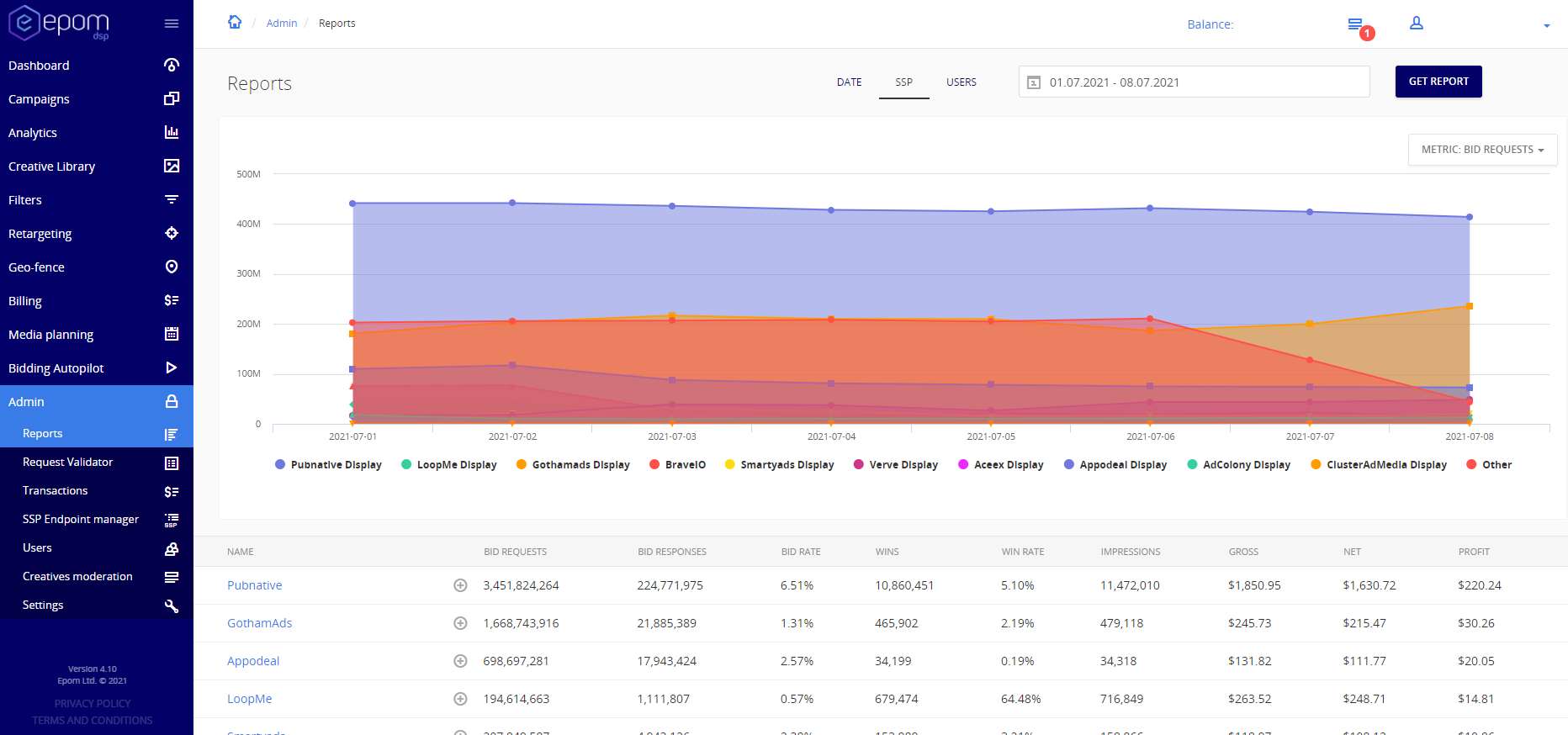Expand the Pubnative row details
The image size is (1568, 735).
point(460,585)
